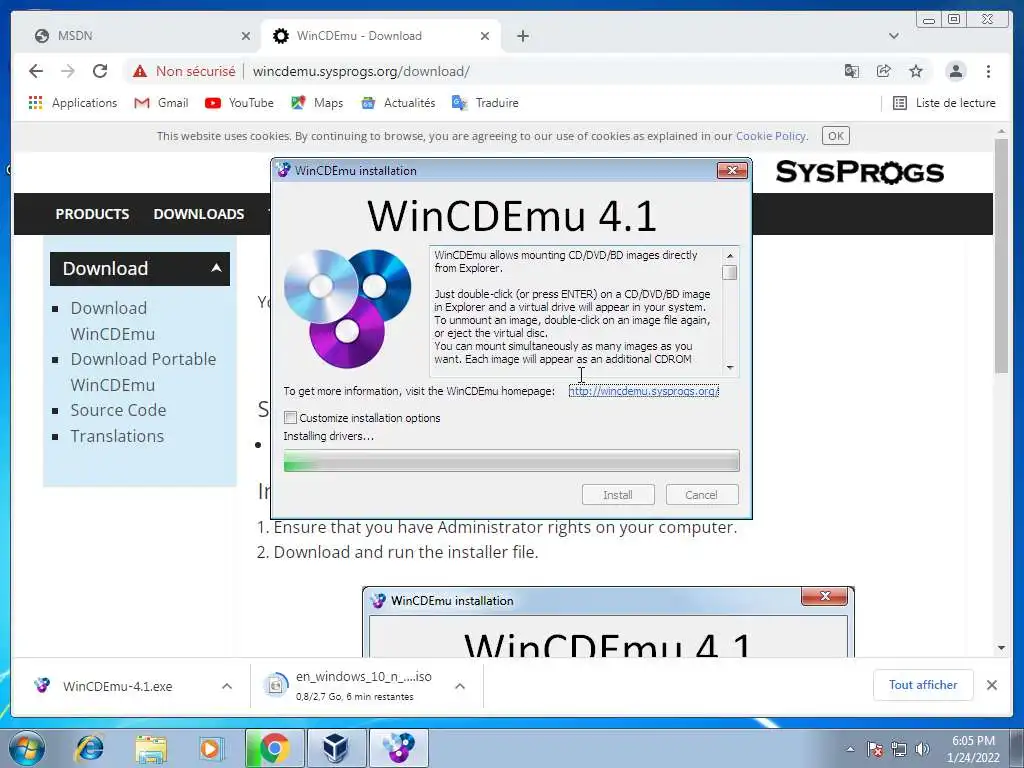Open the DOWNLOADS menu
The width and height of the screenshot is (1024, 768).
pyautogui.click(x=199, y=214)
